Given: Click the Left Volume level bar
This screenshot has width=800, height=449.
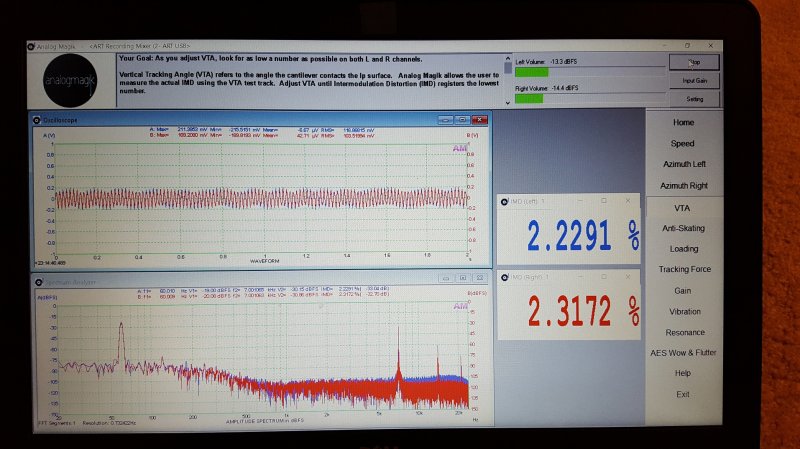Looking at the screenshot, I should (x=590, y=72).
